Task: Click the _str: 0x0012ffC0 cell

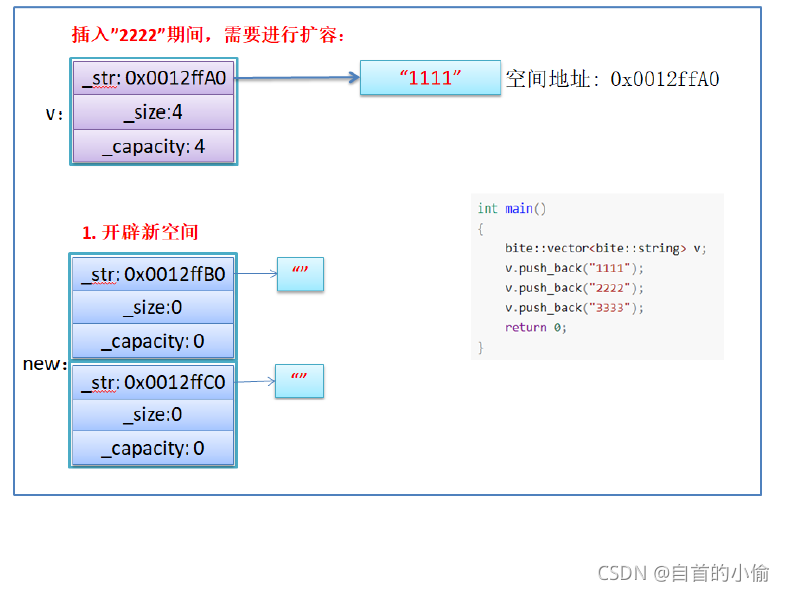Action: coord(153,382)
